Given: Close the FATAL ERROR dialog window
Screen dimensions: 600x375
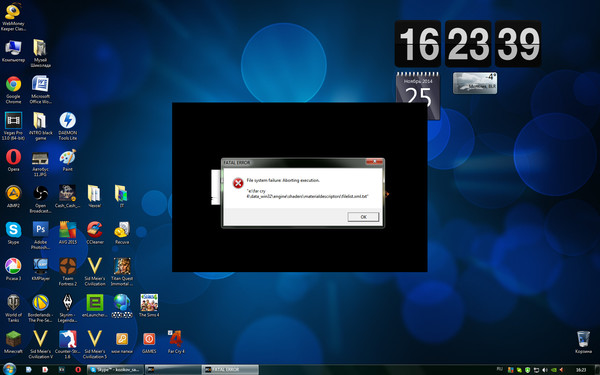Looking at the screenshot, I should [374, 162].
